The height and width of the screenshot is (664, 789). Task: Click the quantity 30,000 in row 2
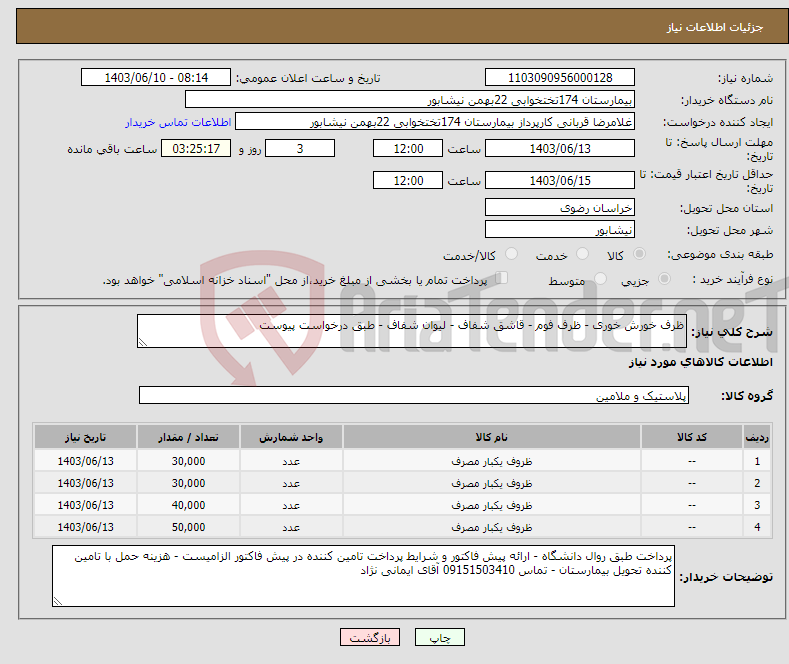(x=188, y=483)
